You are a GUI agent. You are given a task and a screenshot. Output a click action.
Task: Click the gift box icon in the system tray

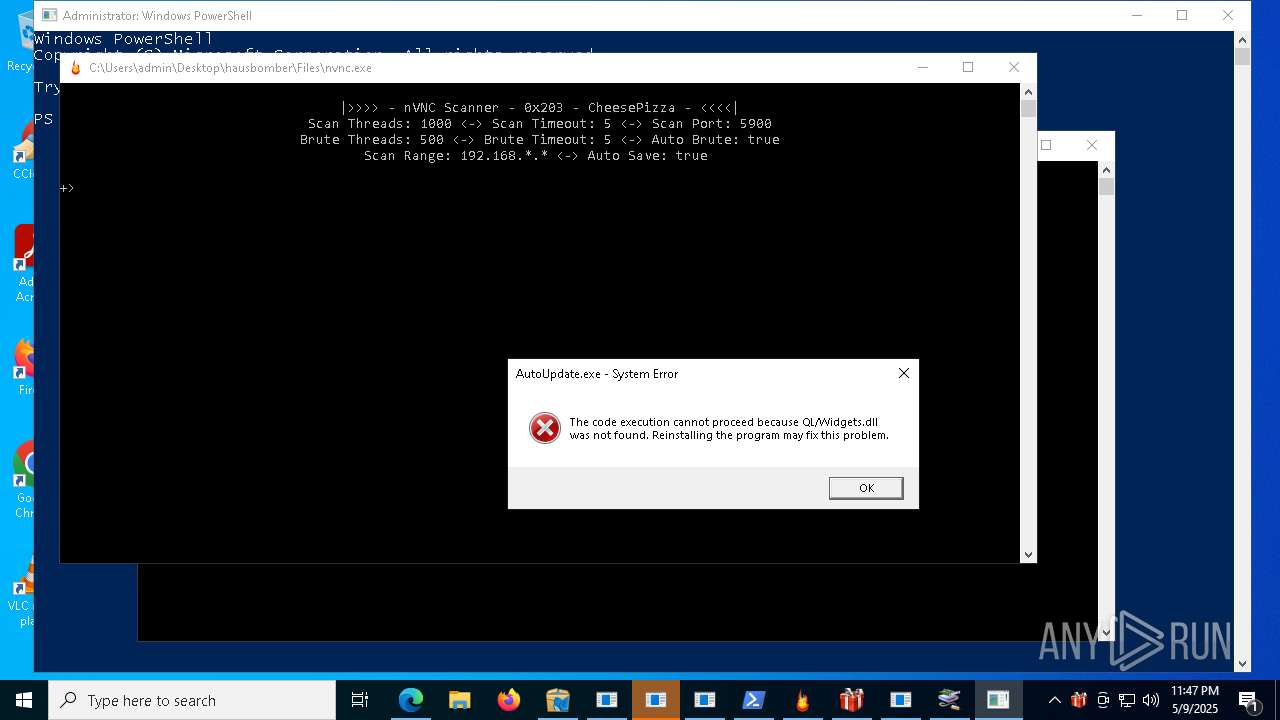pos(1079,700)
